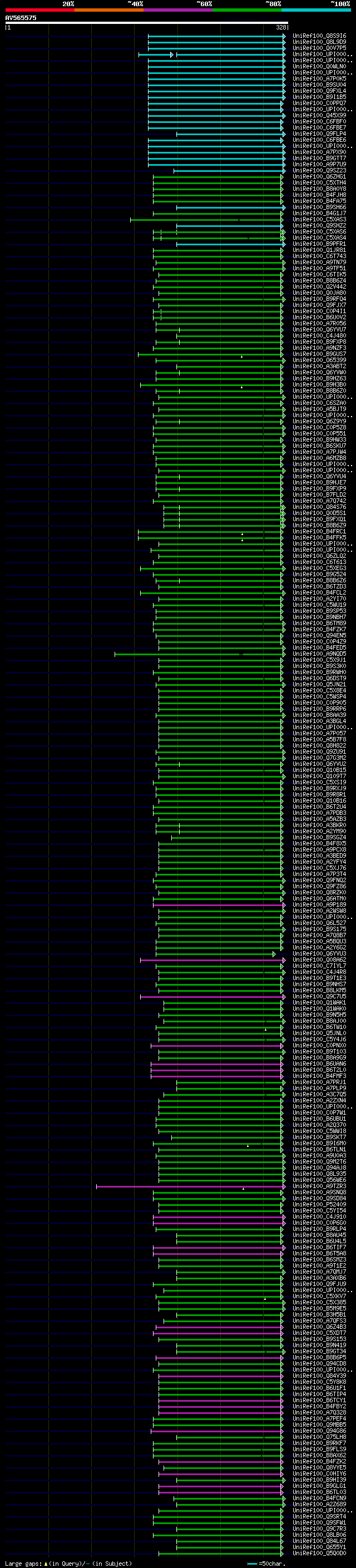Viewport: 356px width, 1568px height.
Task: Click the red 20% identity legend bar
Action: pyautogui.click(x=39, y=10)
